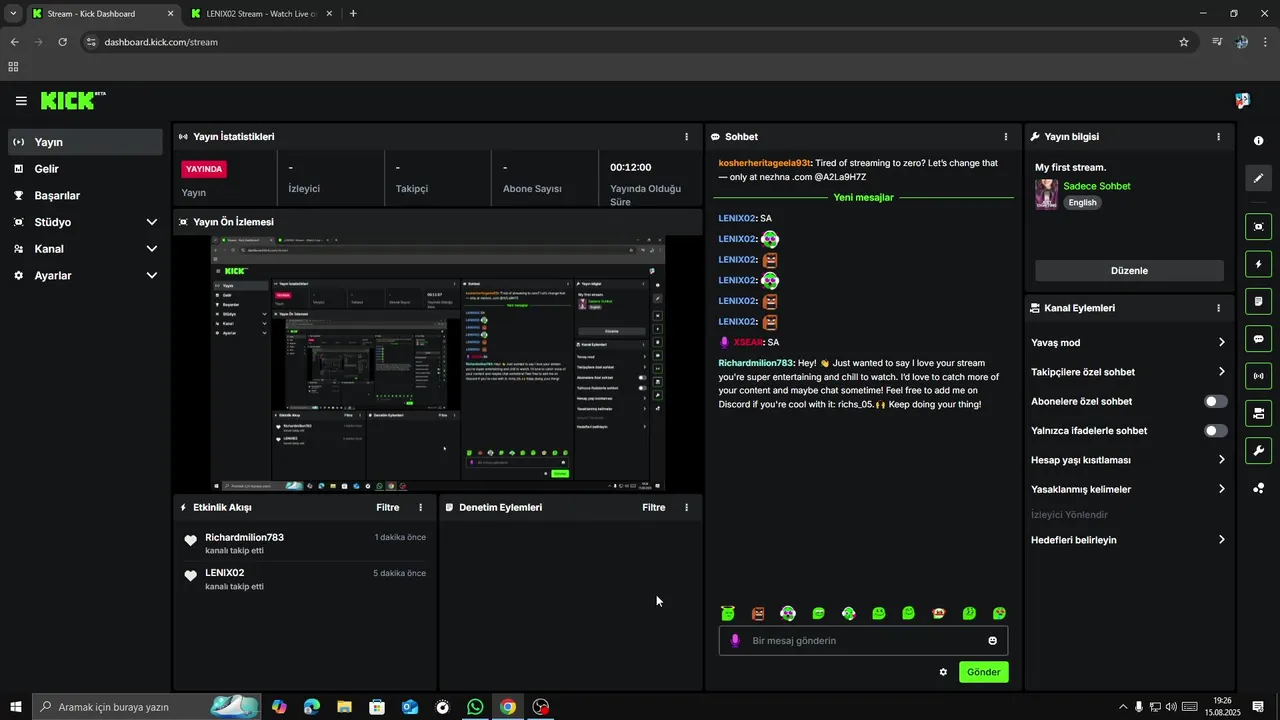Viewport: 1280px width, 720px height.
Task: Toggle the document log widget icon
Action: click(x=1258, y=301)
